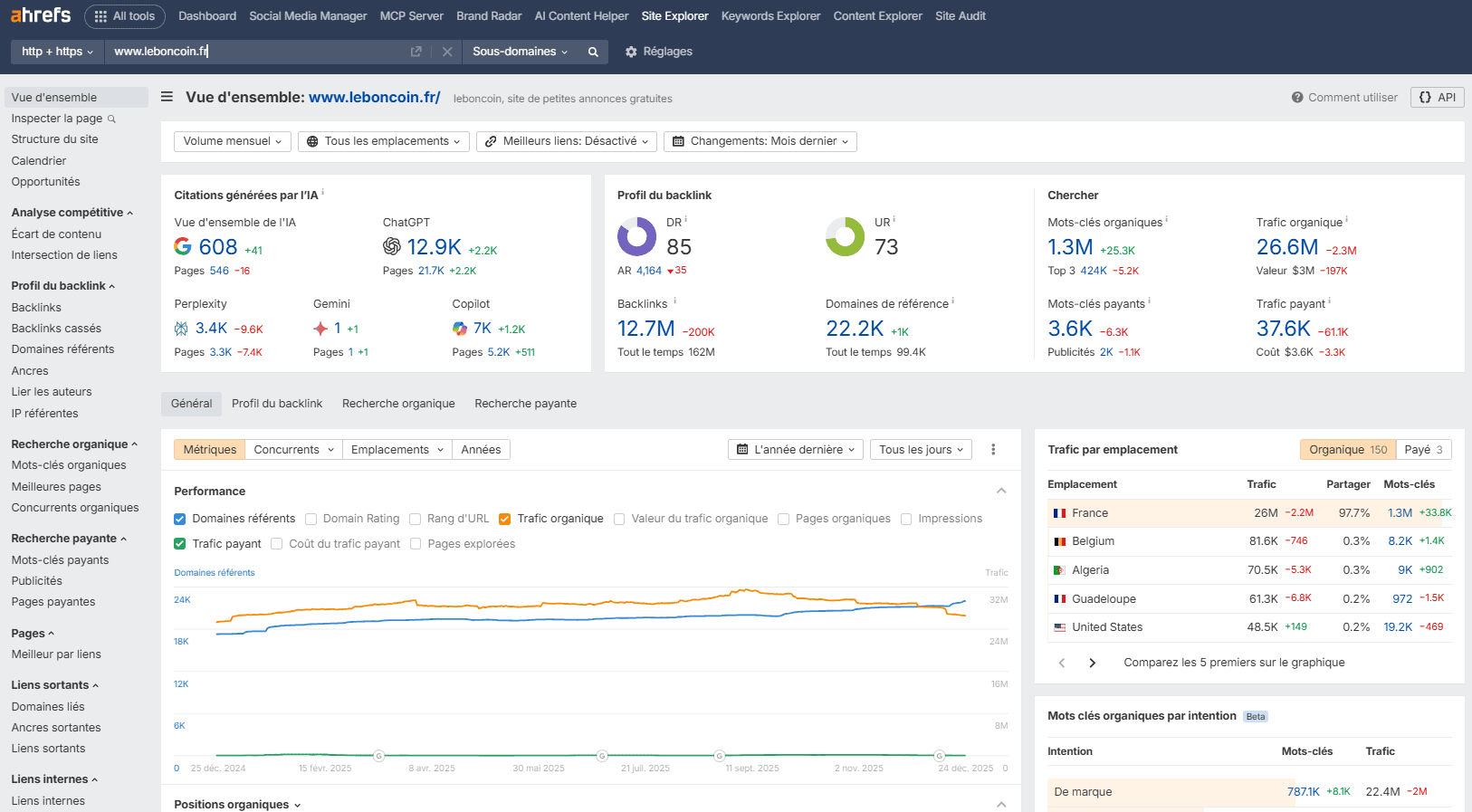
Task: Open Changements: Mois dernier dropdown
Action: (760, 141)
